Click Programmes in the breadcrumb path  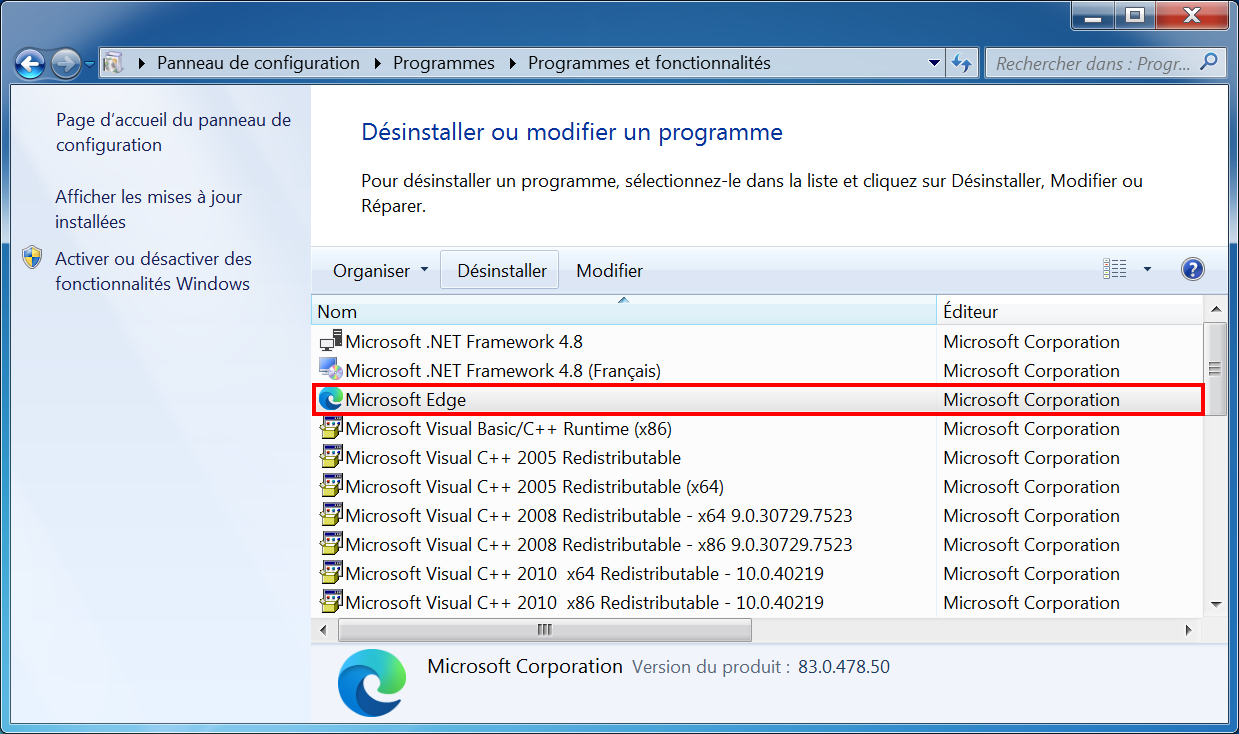(444, 63)
